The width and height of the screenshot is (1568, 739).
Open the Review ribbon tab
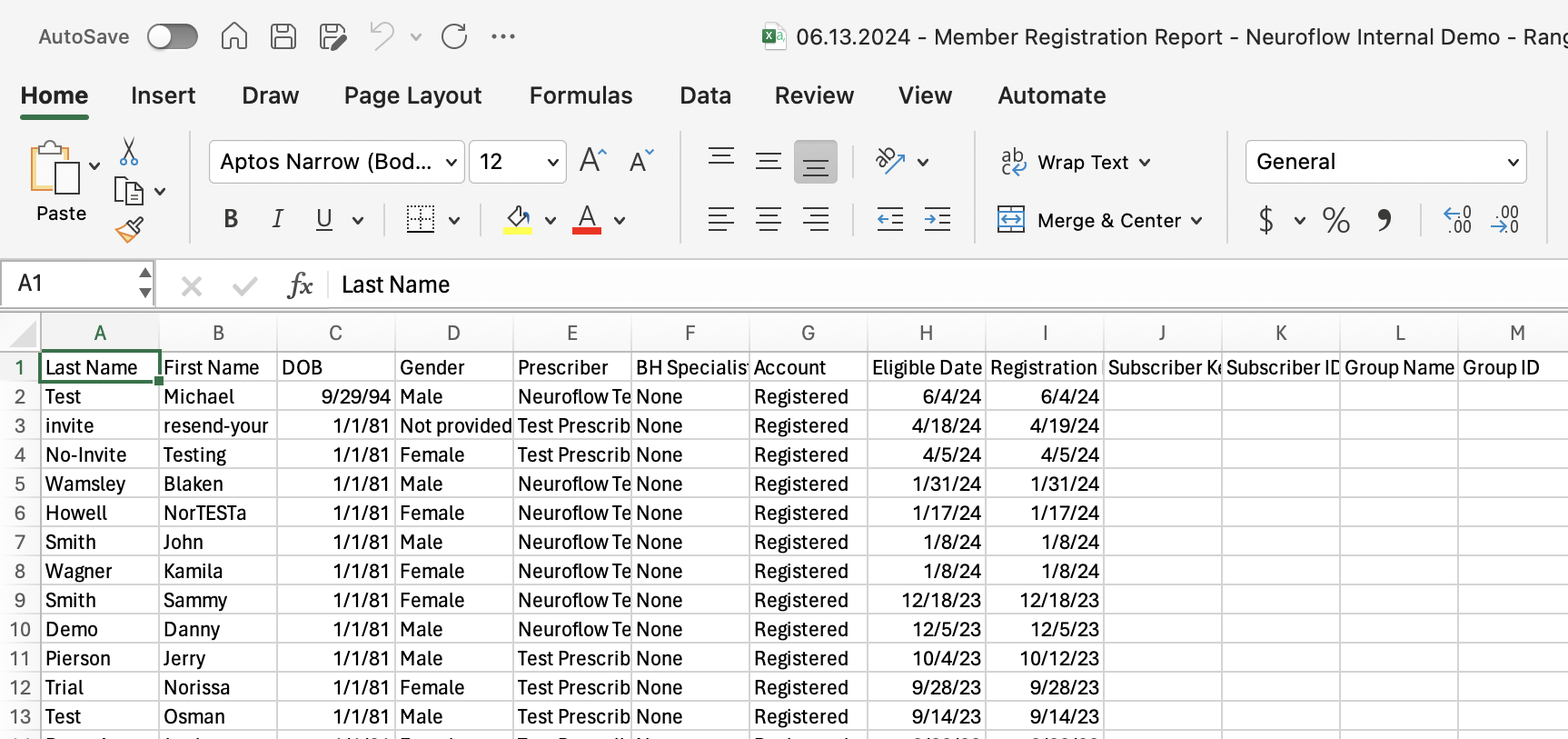click(814, 95)
